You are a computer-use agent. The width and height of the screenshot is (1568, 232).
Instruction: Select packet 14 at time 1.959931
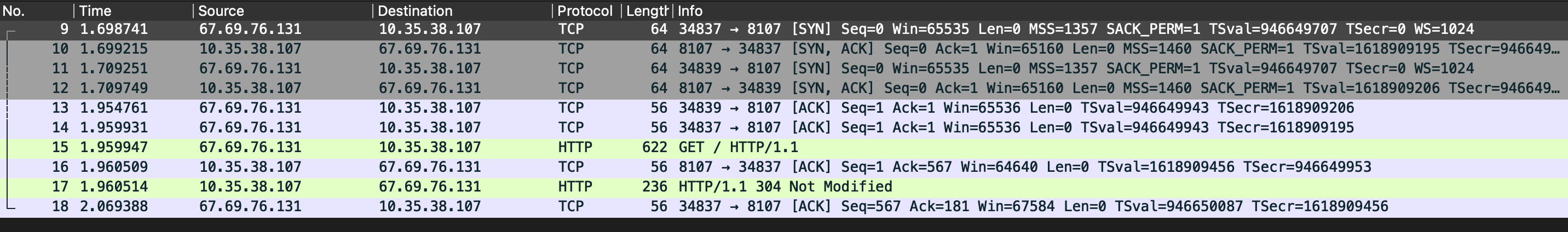pyautogui.click(x=784, y=127)
